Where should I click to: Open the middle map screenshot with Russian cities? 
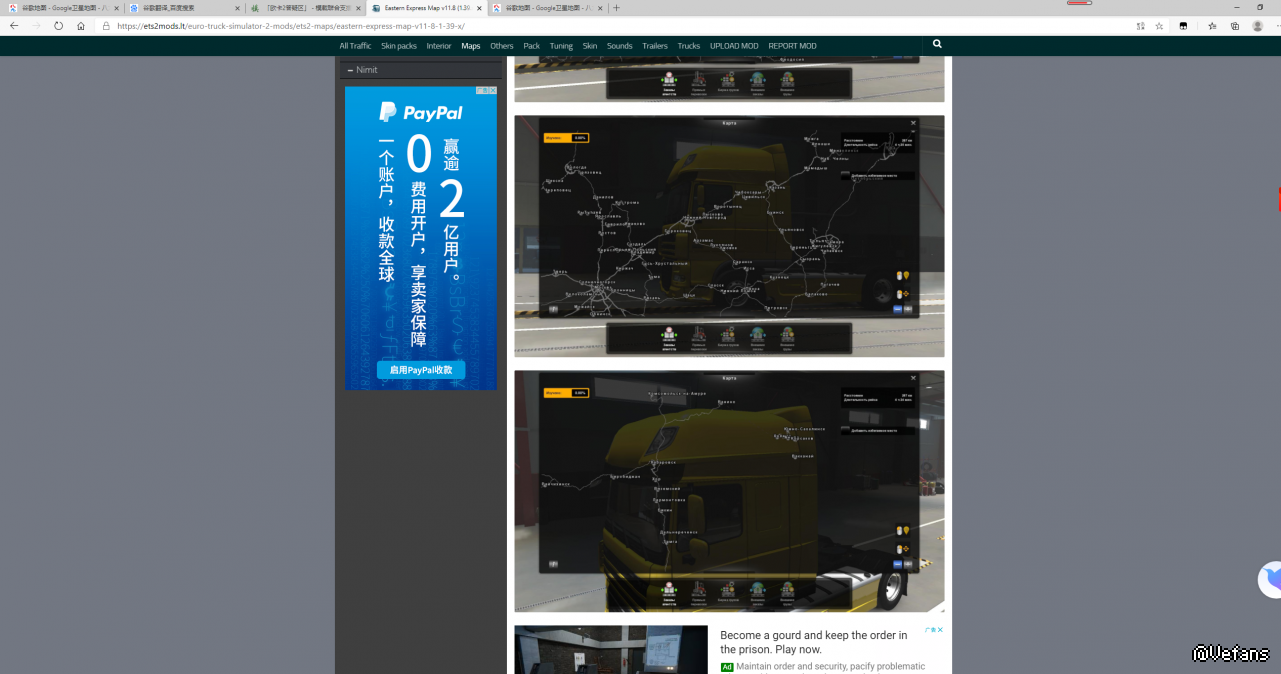click(x=729, y=236)
